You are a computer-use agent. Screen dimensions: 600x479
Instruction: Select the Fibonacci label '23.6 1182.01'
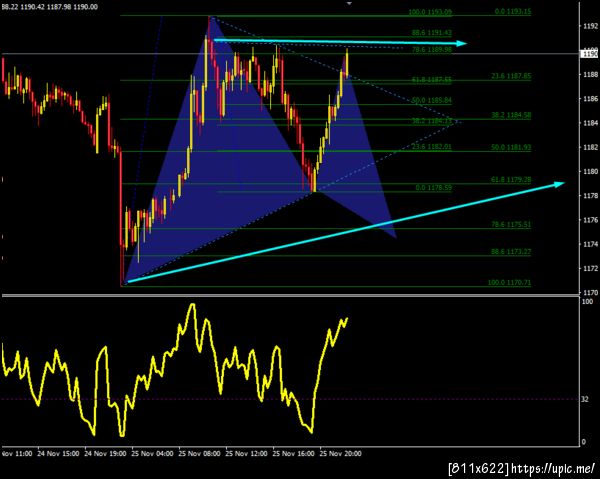click(x=432, y=147)
